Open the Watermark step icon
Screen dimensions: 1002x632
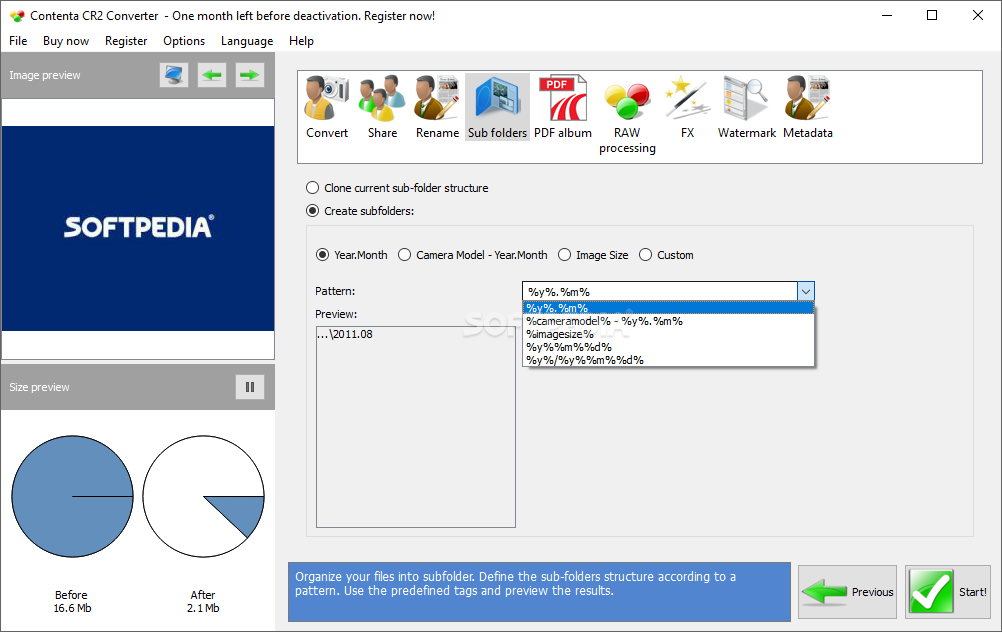tap(746, 107)
